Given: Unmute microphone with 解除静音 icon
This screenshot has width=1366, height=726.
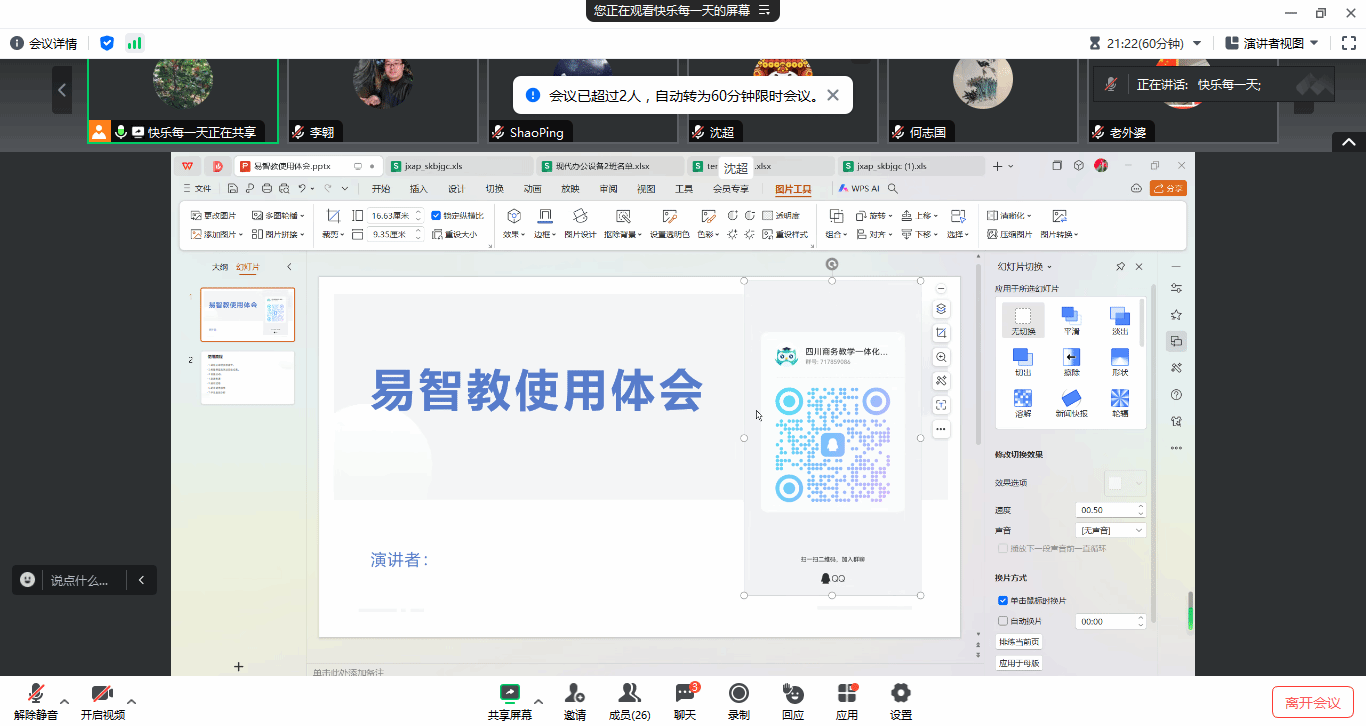Looking at the screenshot, I should (36, 695).
